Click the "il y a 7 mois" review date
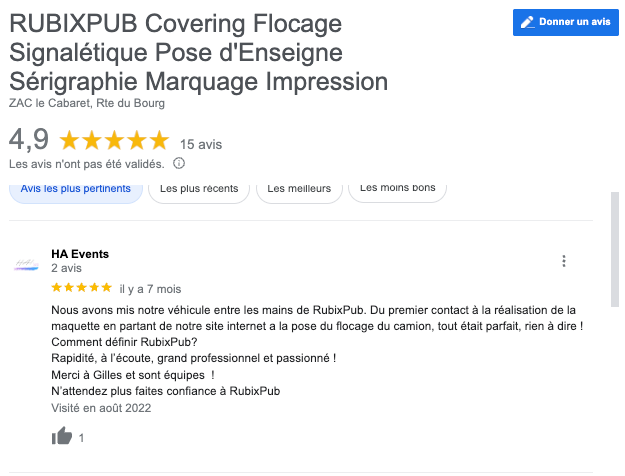625x476 pixels. tap(150, 288)
